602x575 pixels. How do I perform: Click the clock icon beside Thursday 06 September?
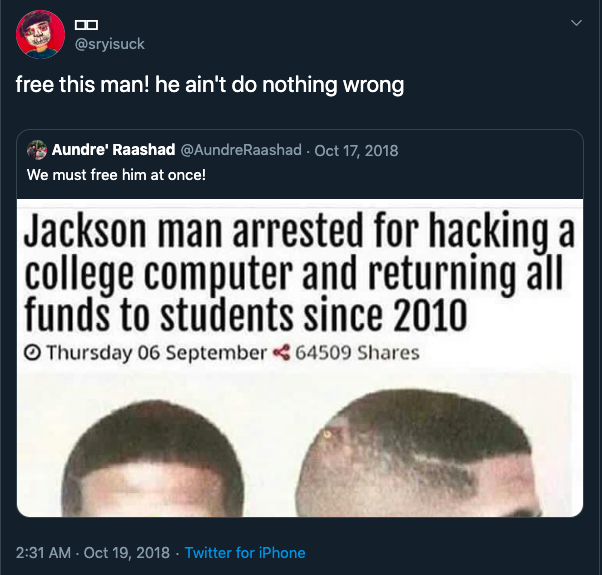coord(33,352)
